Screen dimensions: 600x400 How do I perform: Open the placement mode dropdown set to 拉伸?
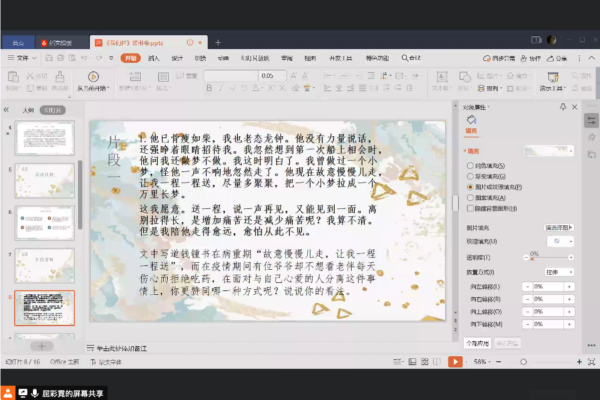558,271
